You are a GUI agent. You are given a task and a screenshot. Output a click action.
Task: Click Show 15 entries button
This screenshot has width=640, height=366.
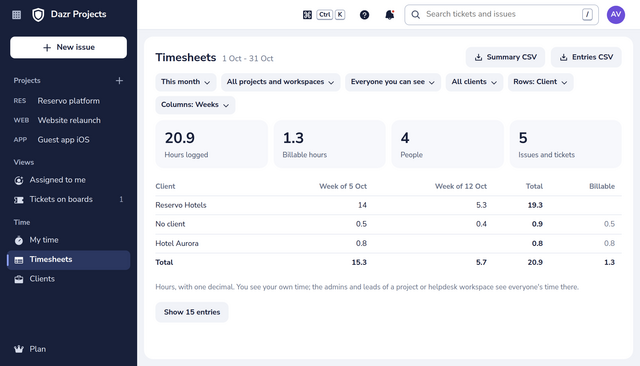pos(192,312)
